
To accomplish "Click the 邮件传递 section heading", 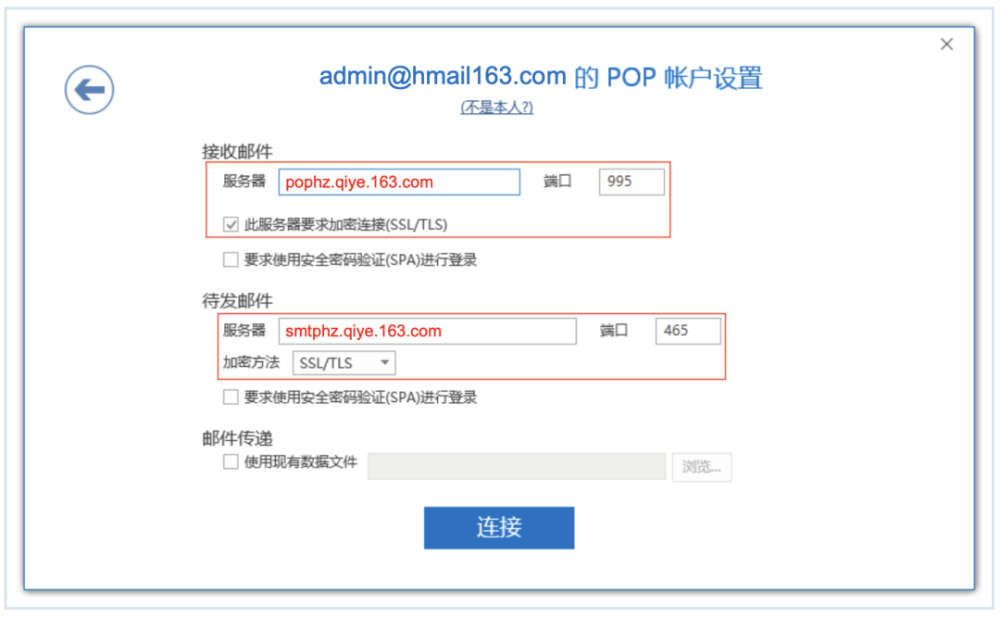I will tap(237, 438).
